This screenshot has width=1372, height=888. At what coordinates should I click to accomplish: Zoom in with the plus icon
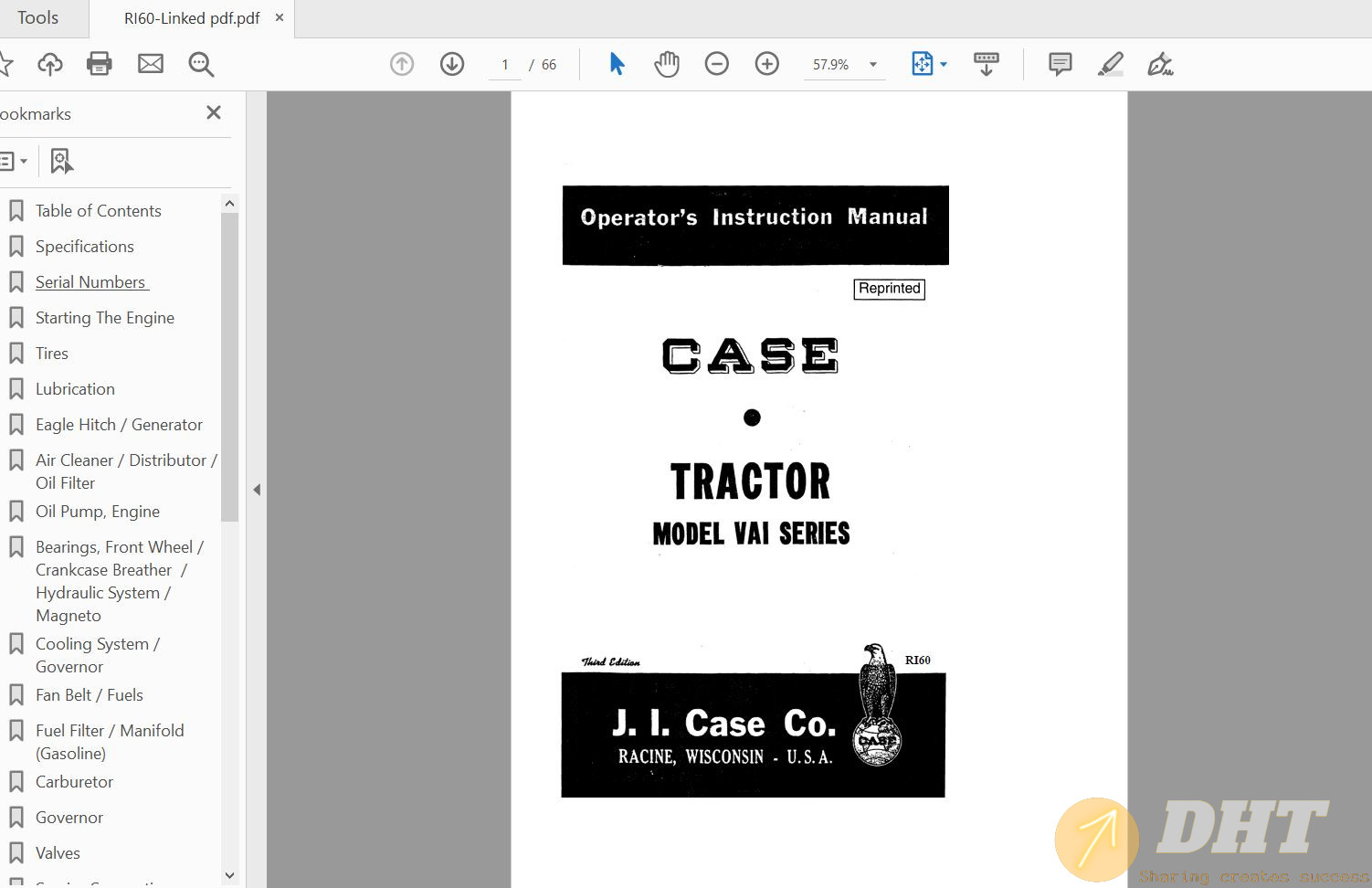[767, 64]
